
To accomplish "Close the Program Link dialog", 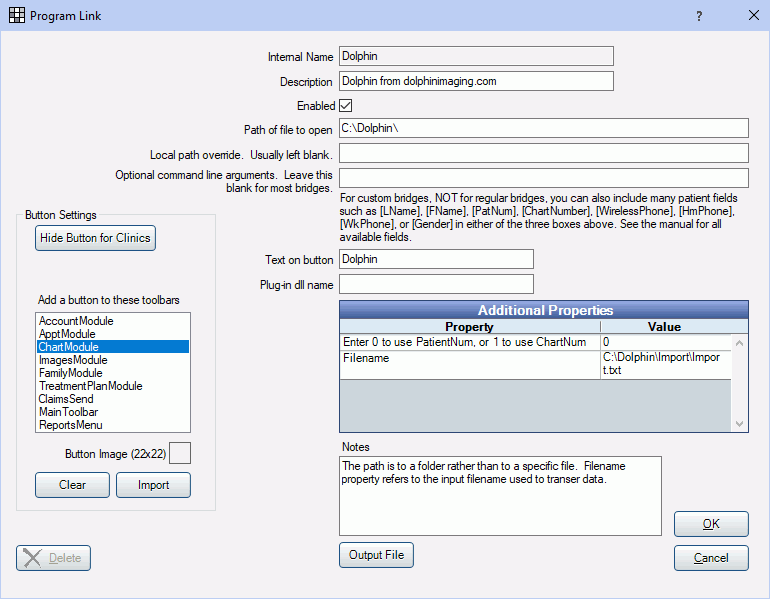I will 754,15.
